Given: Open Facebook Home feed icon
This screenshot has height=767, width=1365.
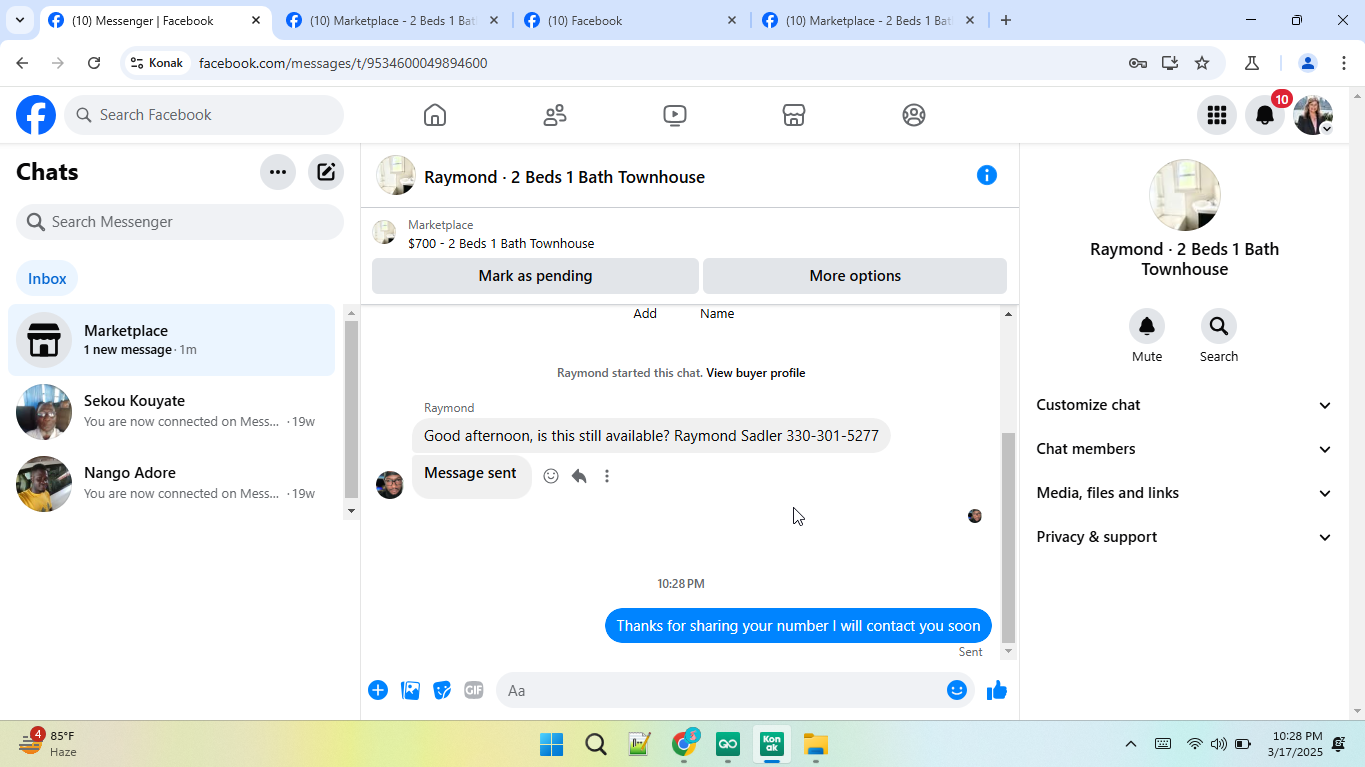Looking at the screenshot, I should [x=434, y=115].
